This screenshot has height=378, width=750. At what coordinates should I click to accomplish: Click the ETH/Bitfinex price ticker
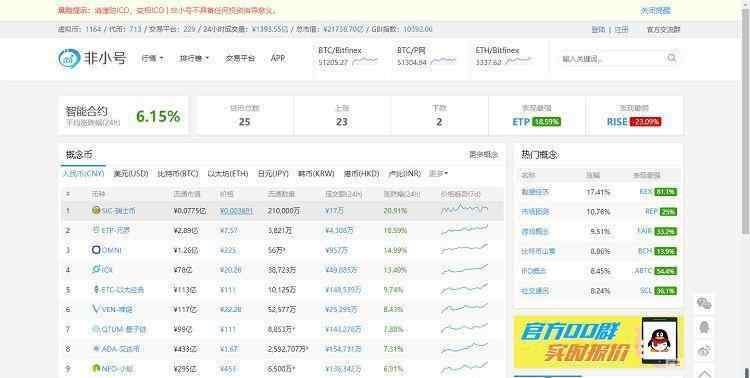tap(504, 56)
